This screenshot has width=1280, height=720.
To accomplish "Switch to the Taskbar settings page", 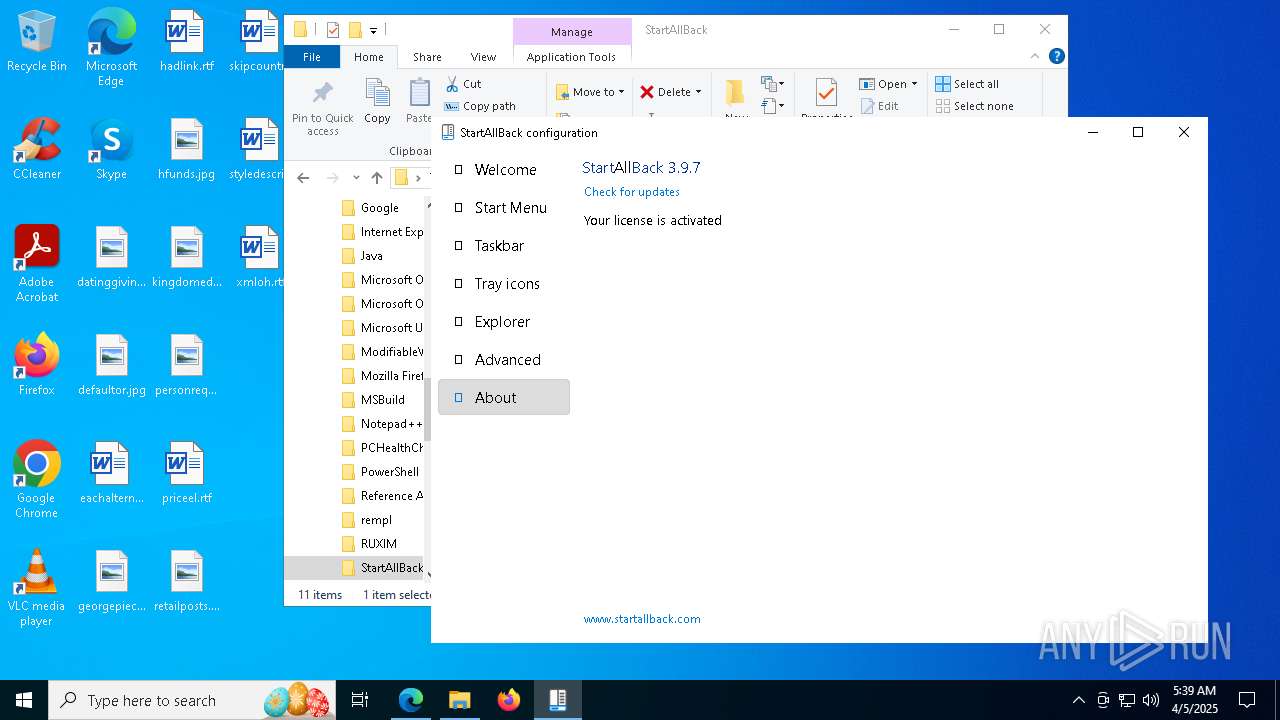I will pos(504,246).
